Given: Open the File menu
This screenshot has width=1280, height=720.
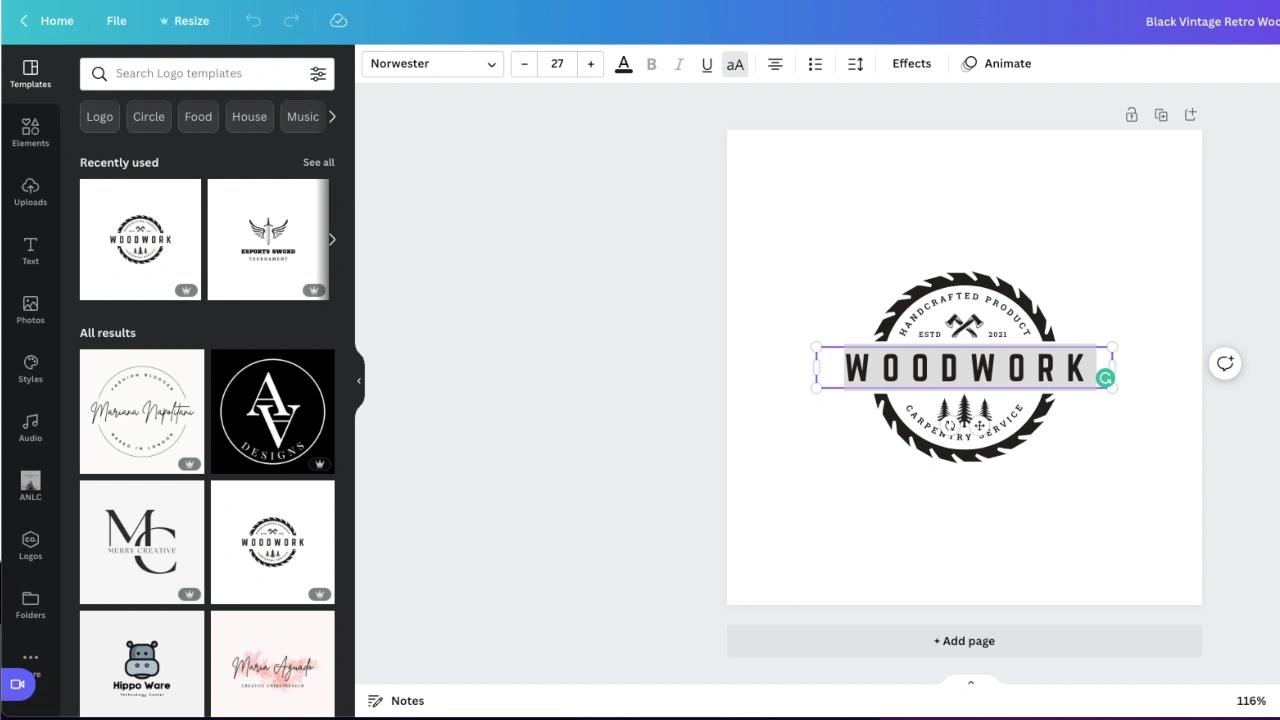Looking at the screenshot, I should [x=116, y=21].
